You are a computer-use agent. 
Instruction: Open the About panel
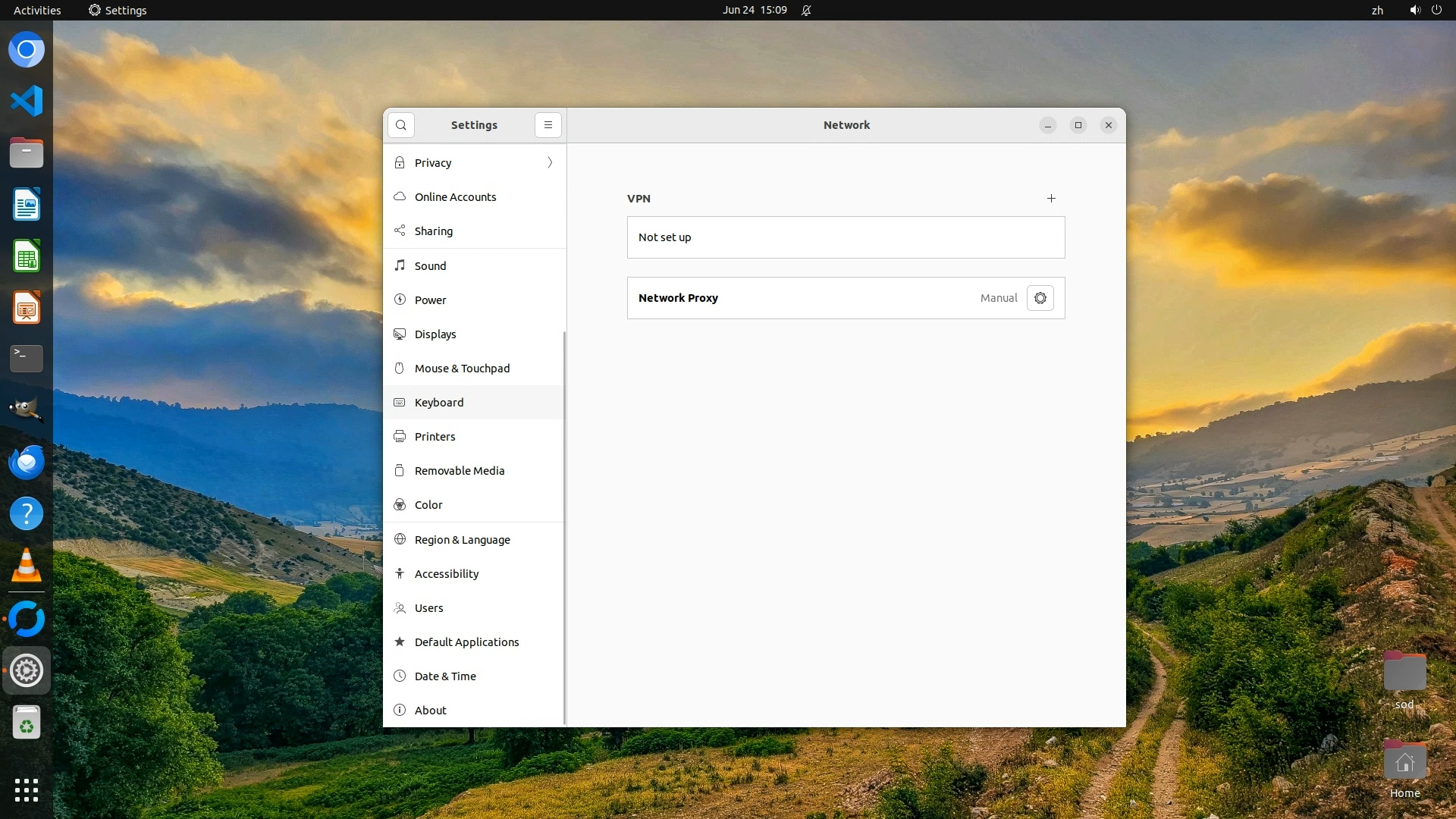[430, 711]
